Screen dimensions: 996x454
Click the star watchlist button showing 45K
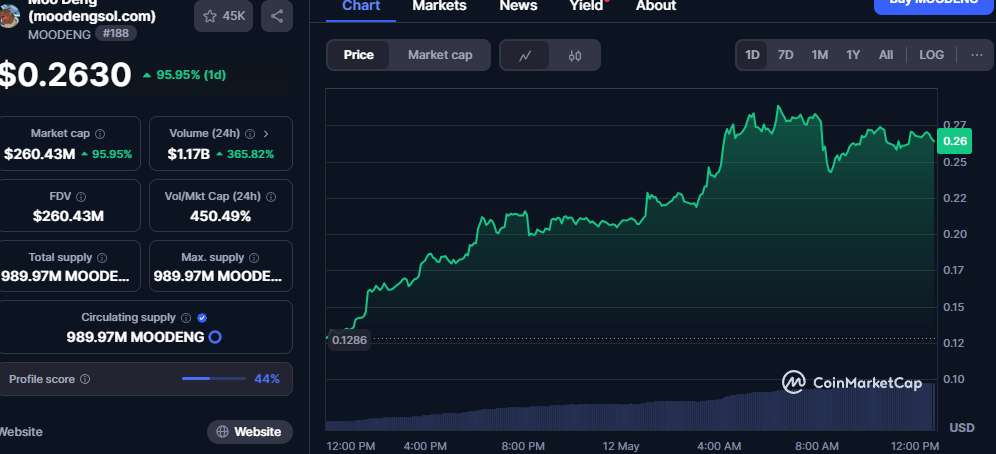point(223,17)
